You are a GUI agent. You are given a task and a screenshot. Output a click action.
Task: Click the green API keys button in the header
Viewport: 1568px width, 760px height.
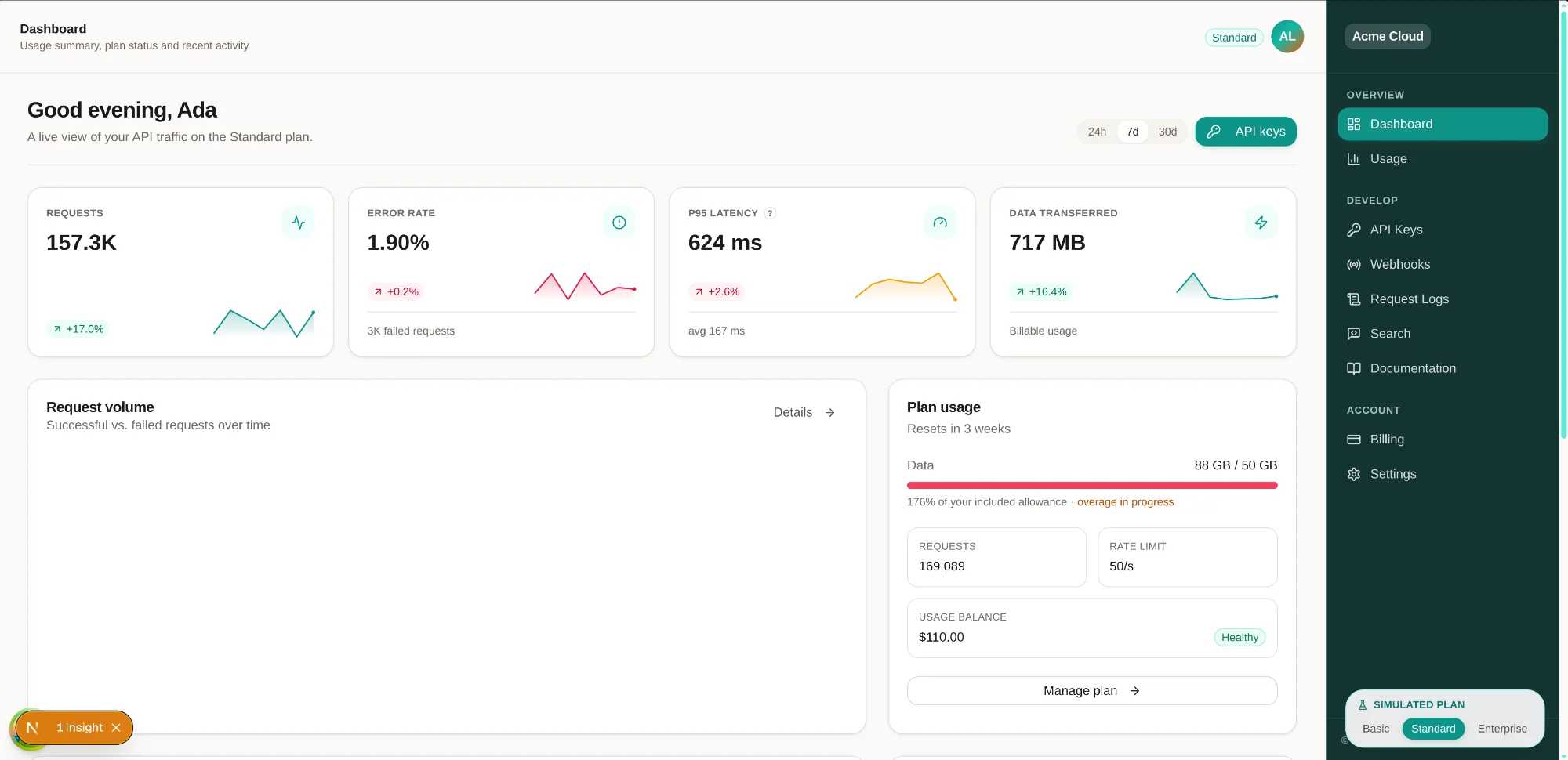1246,132
